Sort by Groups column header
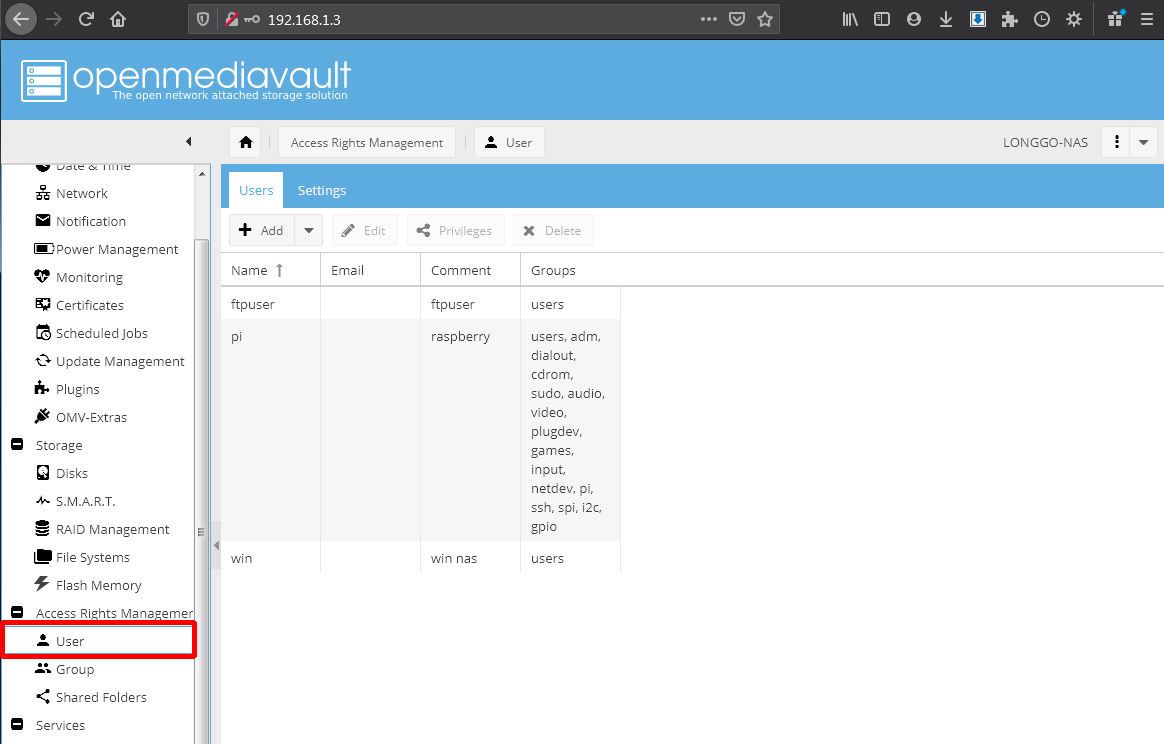Viewport: 1164px width, 744px height. [x=570, y=270]
